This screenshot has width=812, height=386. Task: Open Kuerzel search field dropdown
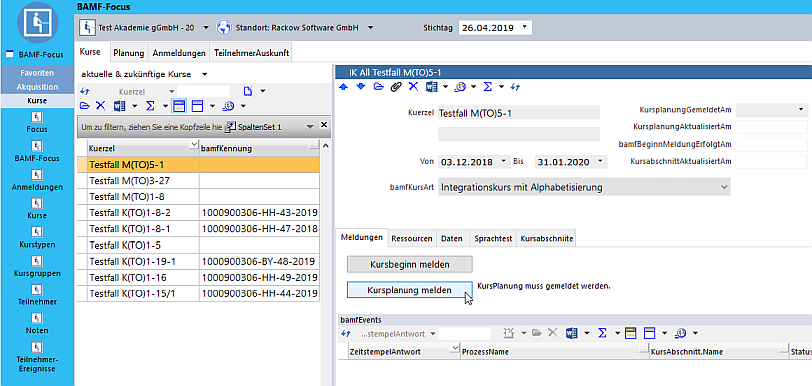(172, 92)
